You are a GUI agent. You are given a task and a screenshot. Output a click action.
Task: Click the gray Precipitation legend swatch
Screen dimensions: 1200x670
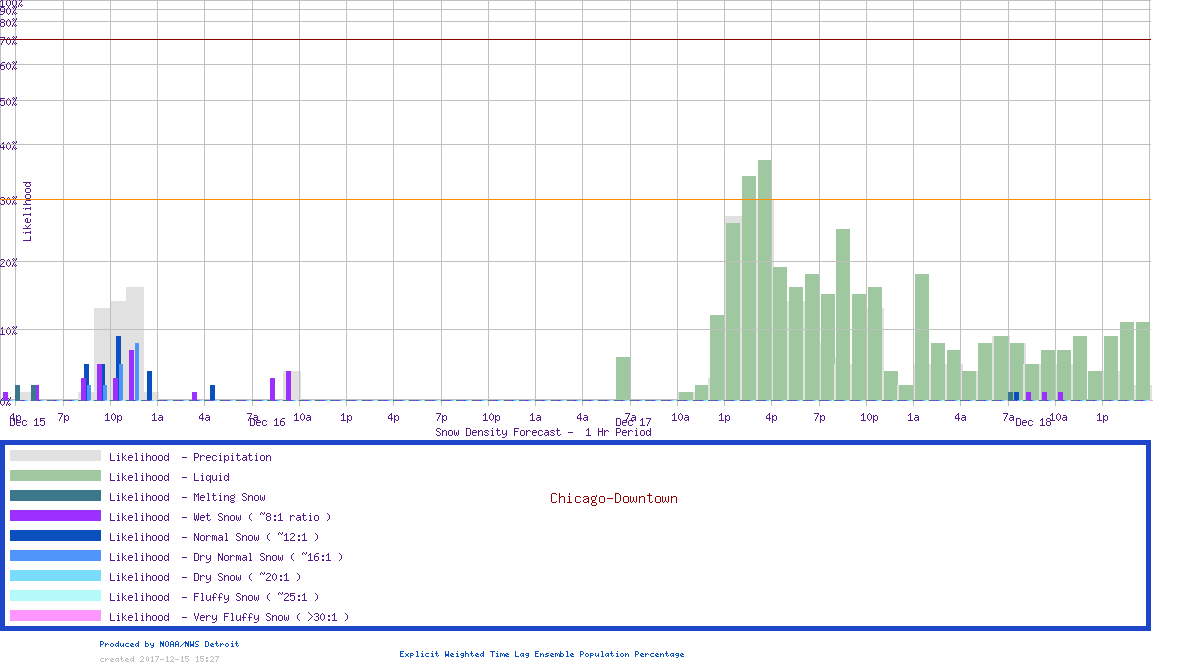tap(55, 456)
